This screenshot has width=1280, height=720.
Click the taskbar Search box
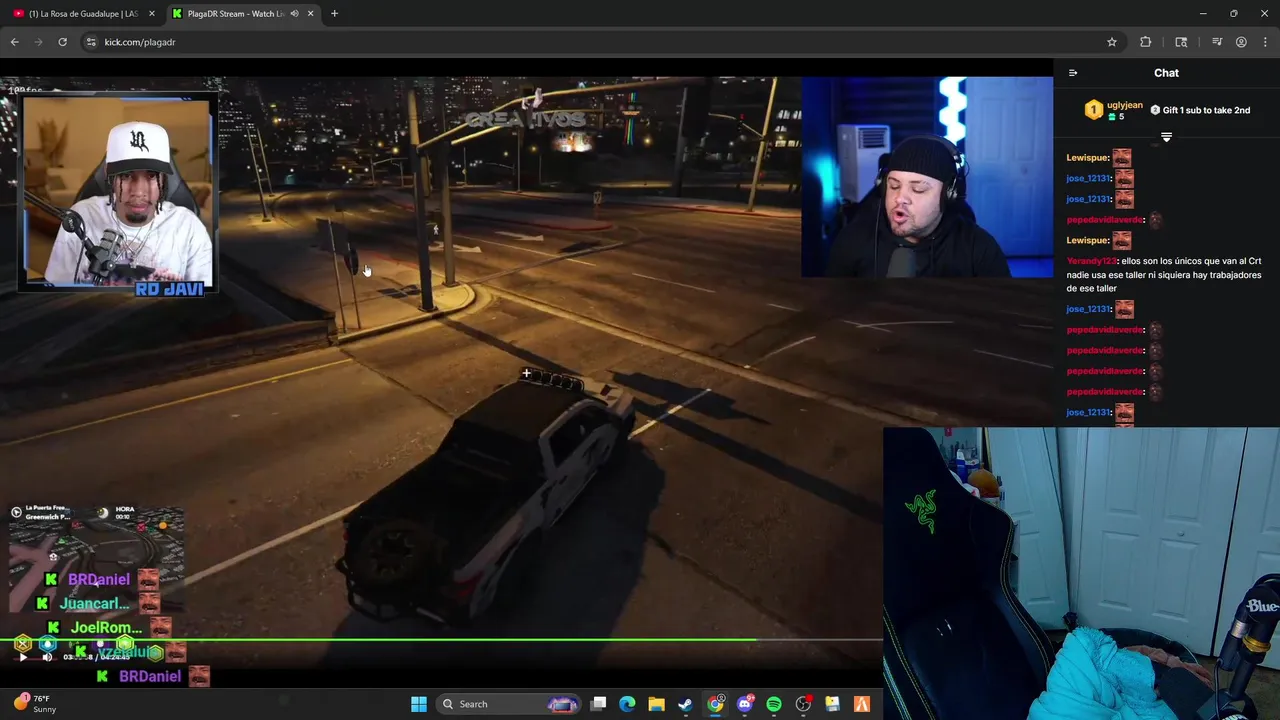pos(510,704)
